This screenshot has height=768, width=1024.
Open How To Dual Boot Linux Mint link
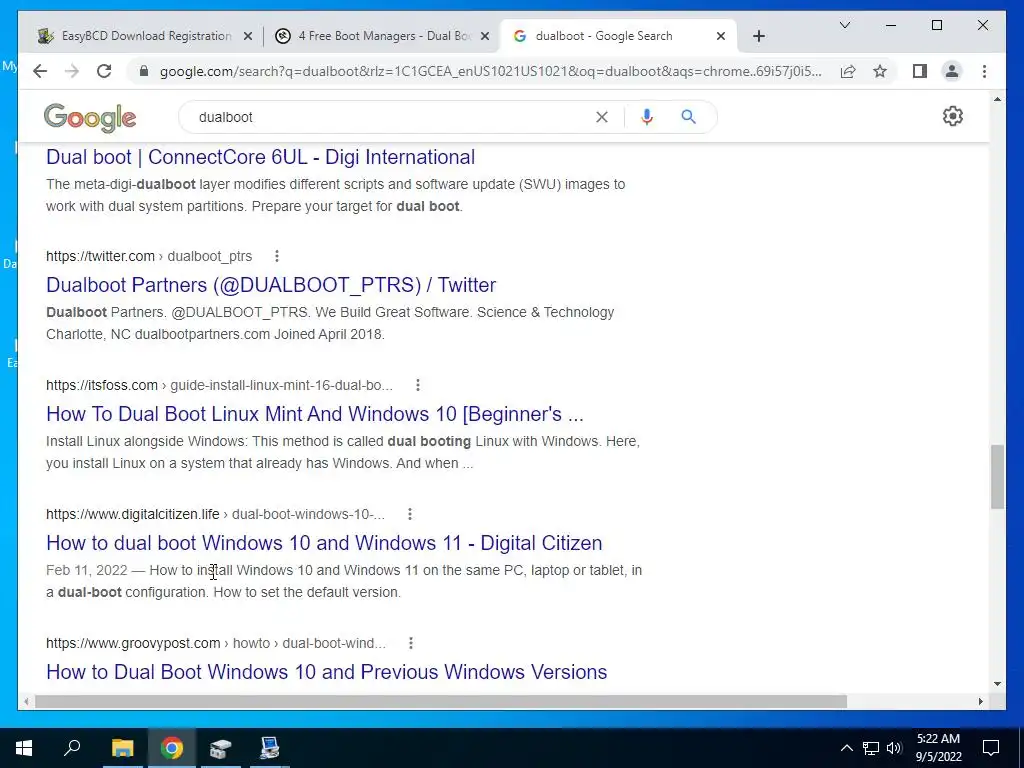point(315,414)
